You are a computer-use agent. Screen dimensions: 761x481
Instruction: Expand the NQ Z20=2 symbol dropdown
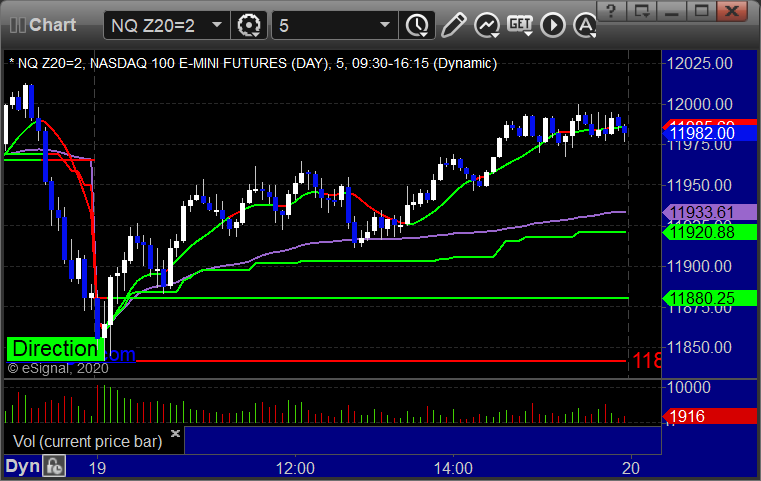(x=217, y=25)
